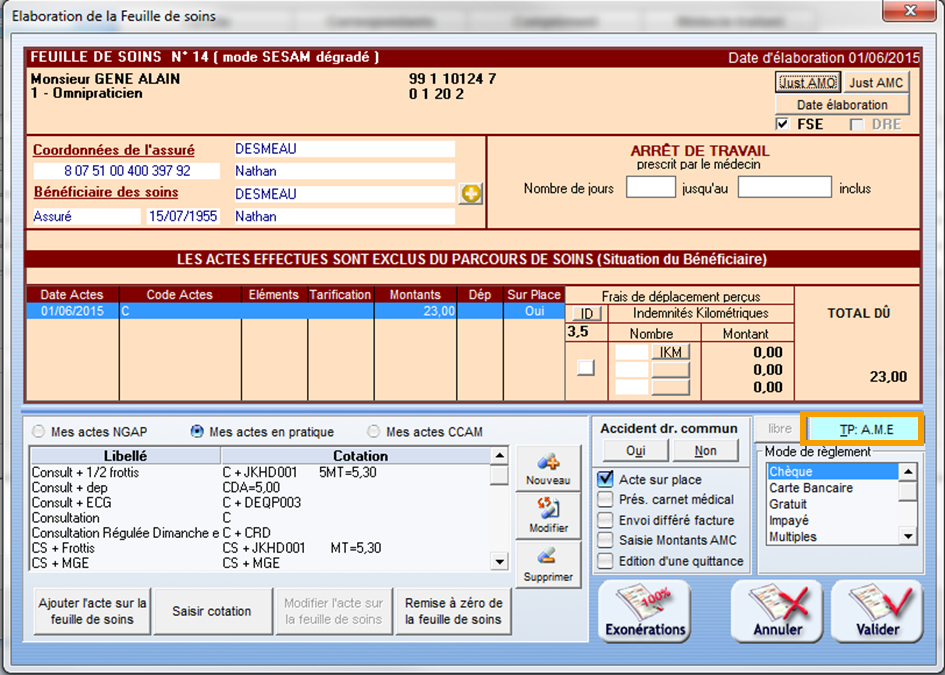Click the Nombre de jours input field
Viewport: 945px width, 675px height.
point(650,188)
